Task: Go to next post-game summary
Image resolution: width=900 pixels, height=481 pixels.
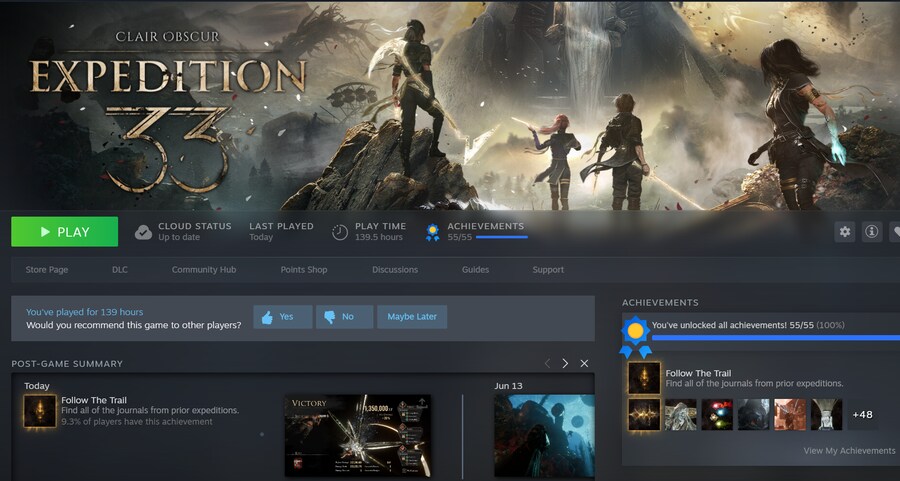Action: 565,363
